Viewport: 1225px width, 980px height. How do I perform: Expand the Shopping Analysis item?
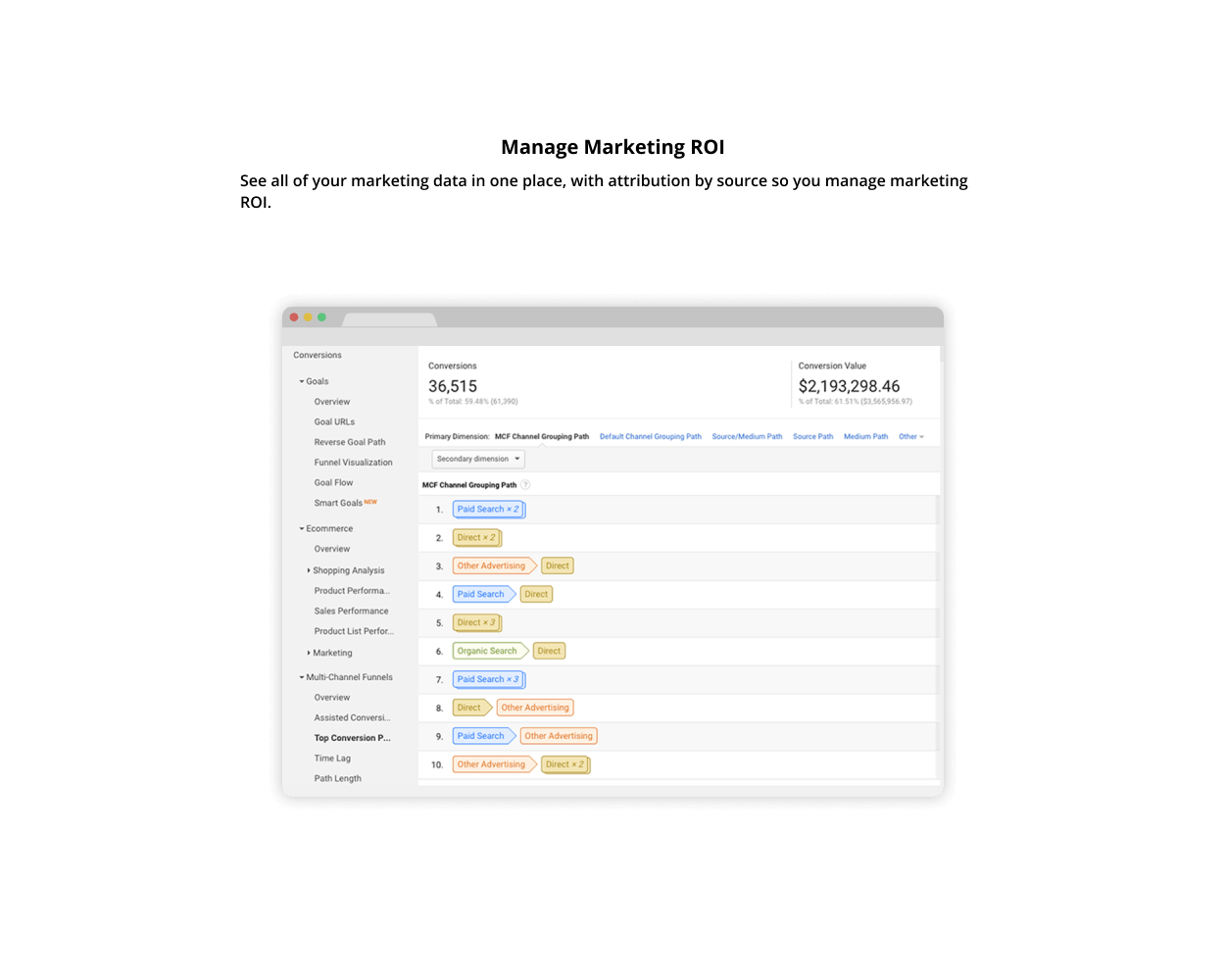point(309,570)
